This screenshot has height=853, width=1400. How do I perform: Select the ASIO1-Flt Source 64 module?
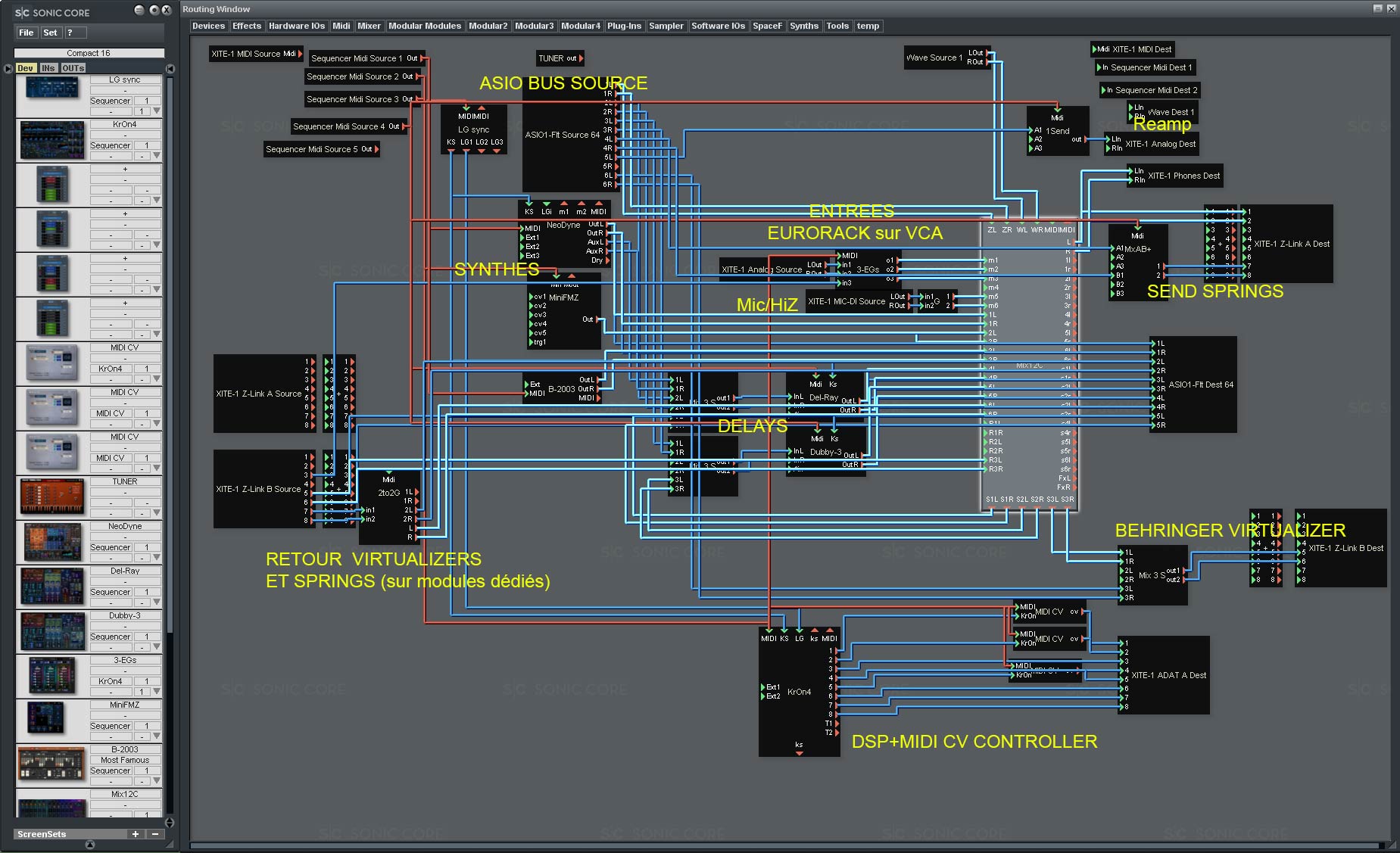coord(569,136)
